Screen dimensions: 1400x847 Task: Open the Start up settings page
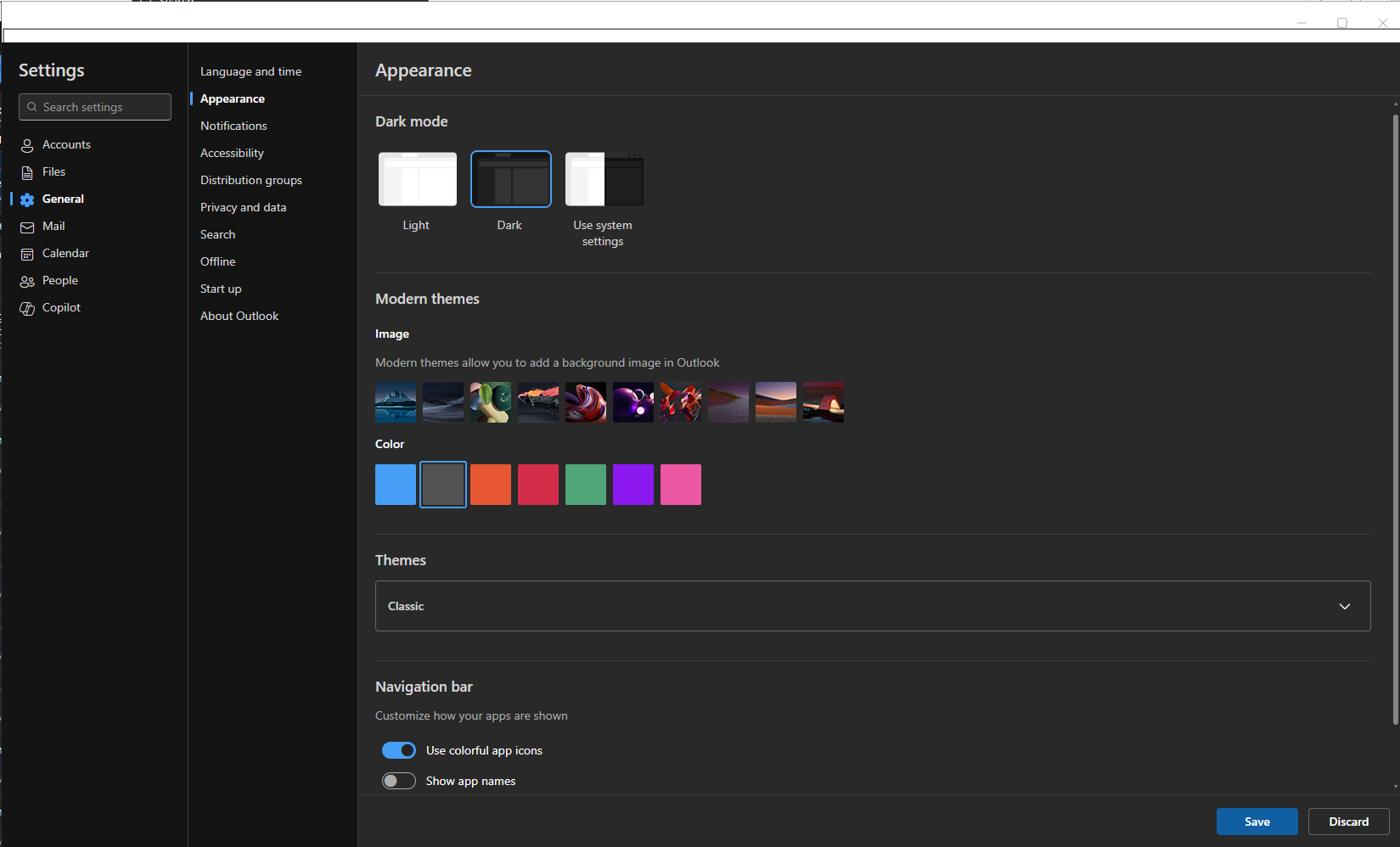pyautogui.click(x=221, y=289)
